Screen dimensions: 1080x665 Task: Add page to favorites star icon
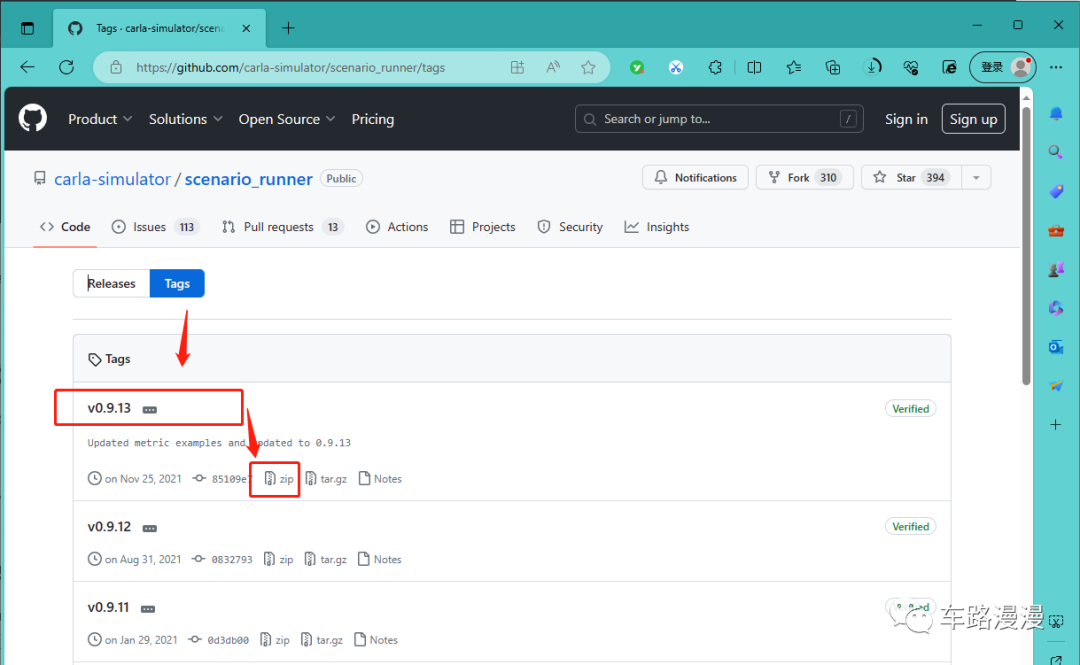[588, 68]
